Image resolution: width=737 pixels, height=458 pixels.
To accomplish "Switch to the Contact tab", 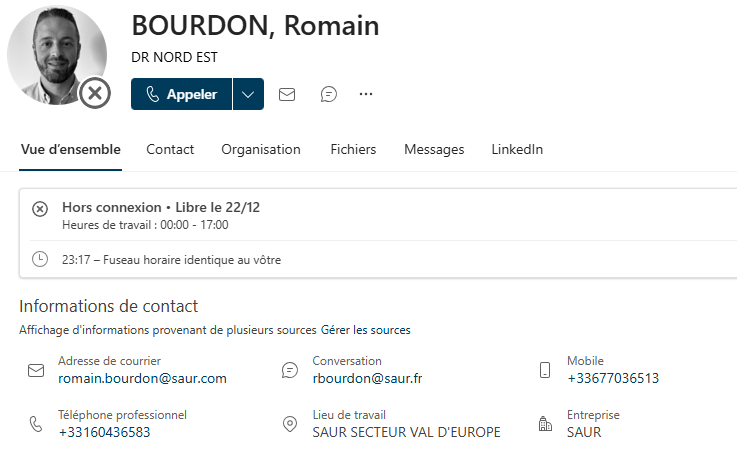I will (x=170, y=149).
